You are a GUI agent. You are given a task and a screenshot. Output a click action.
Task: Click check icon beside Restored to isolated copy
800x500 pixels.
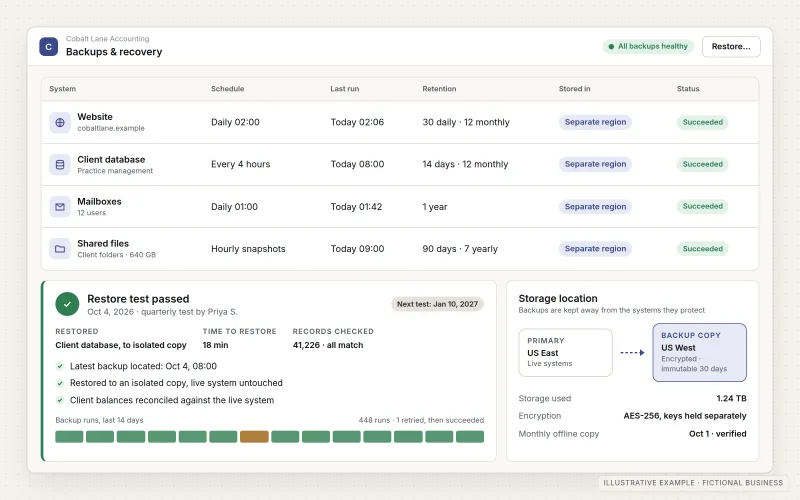point(60,383)
